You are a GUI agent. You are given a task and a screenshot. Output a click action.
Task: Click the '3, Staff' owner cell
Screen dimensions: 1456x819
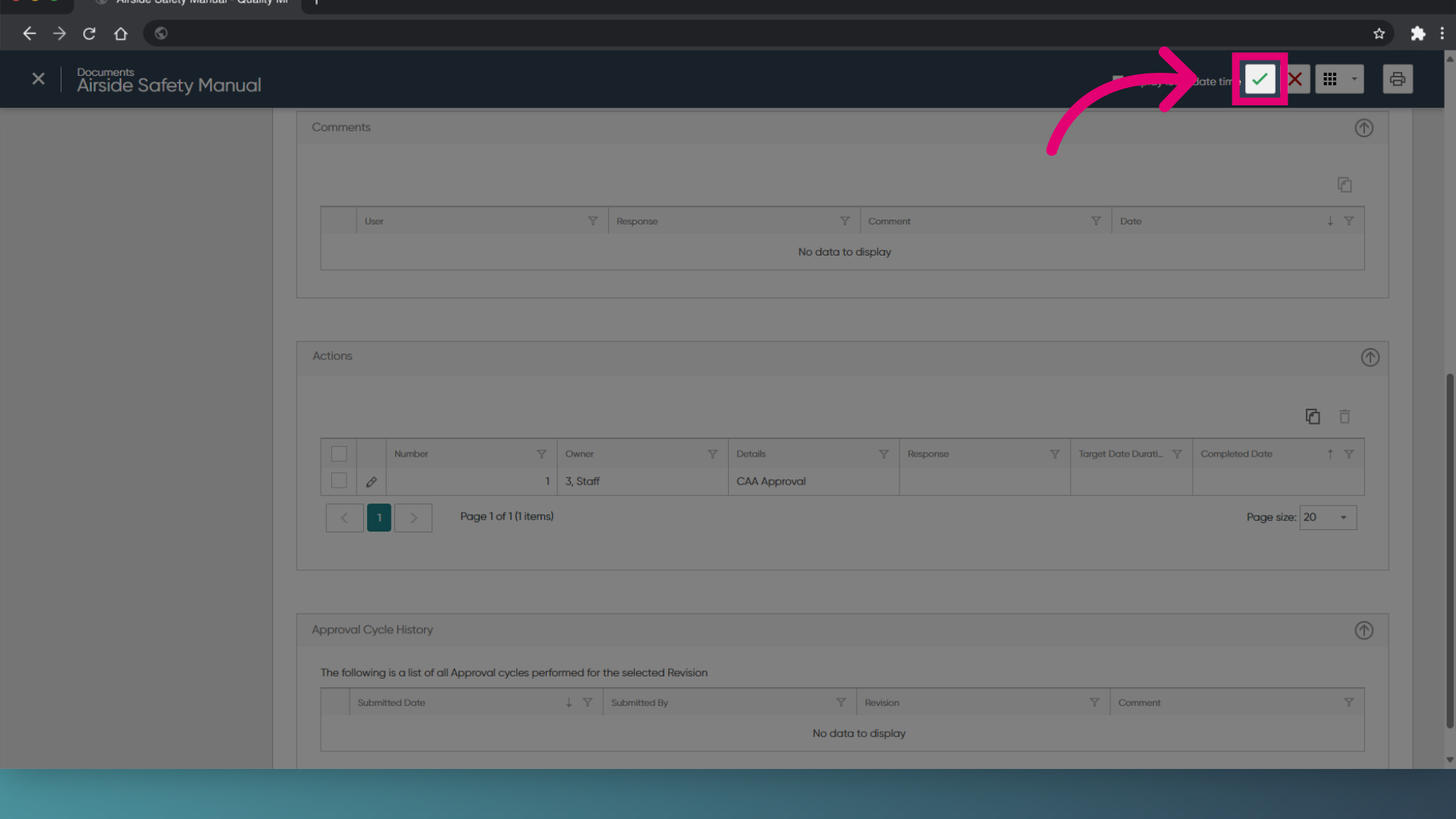tap(582, 482)
